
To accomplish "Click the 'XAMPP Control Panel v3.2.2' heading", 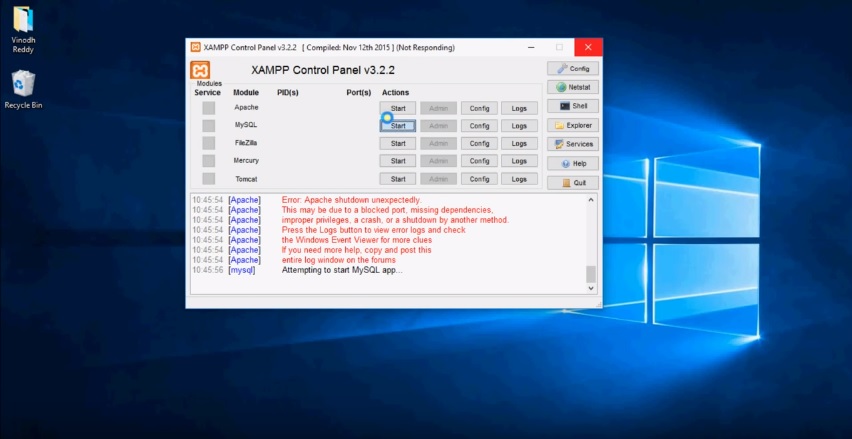I will click(323, 70).
